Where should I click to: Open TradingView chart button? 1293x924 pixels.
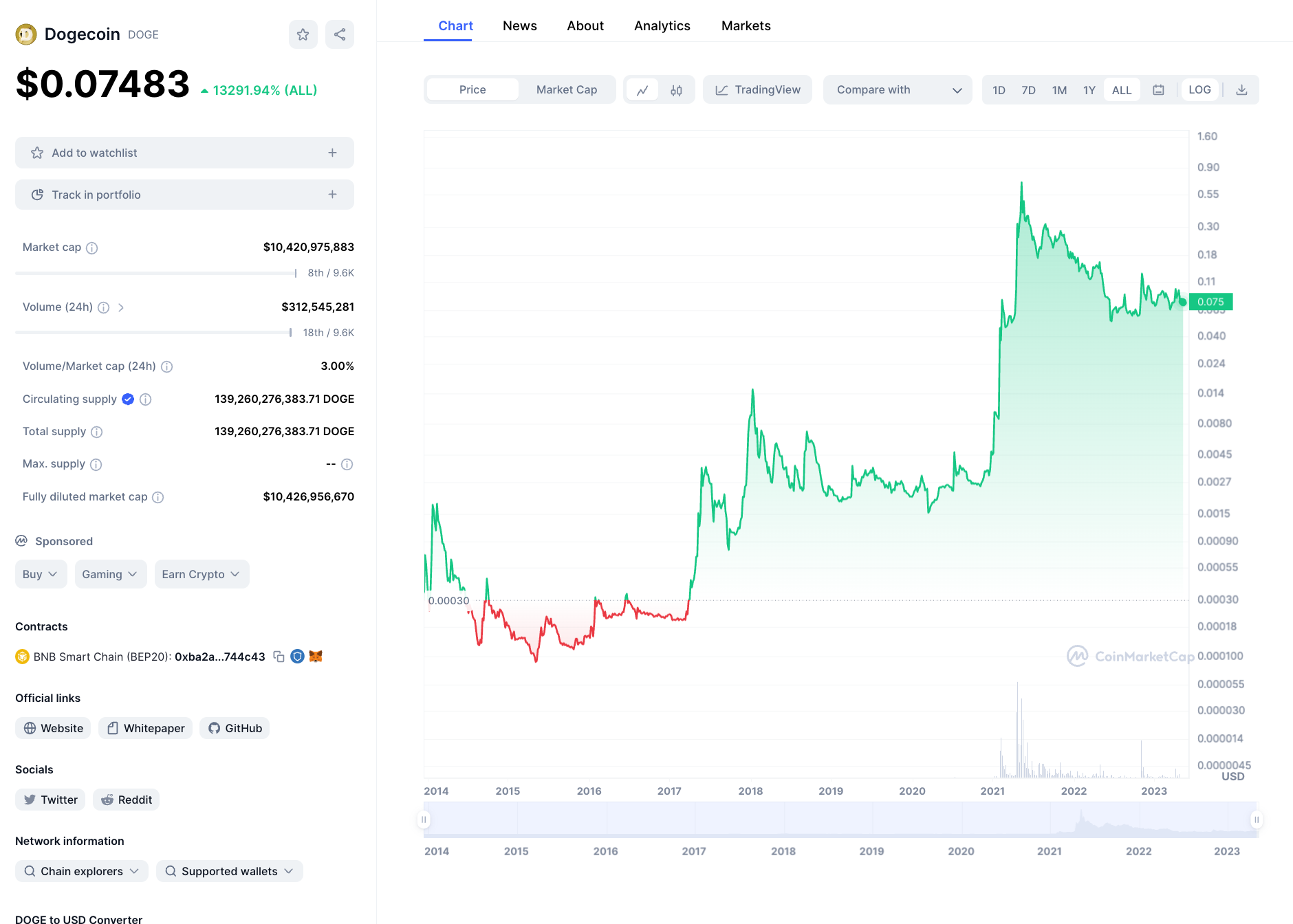pos(757,89)
